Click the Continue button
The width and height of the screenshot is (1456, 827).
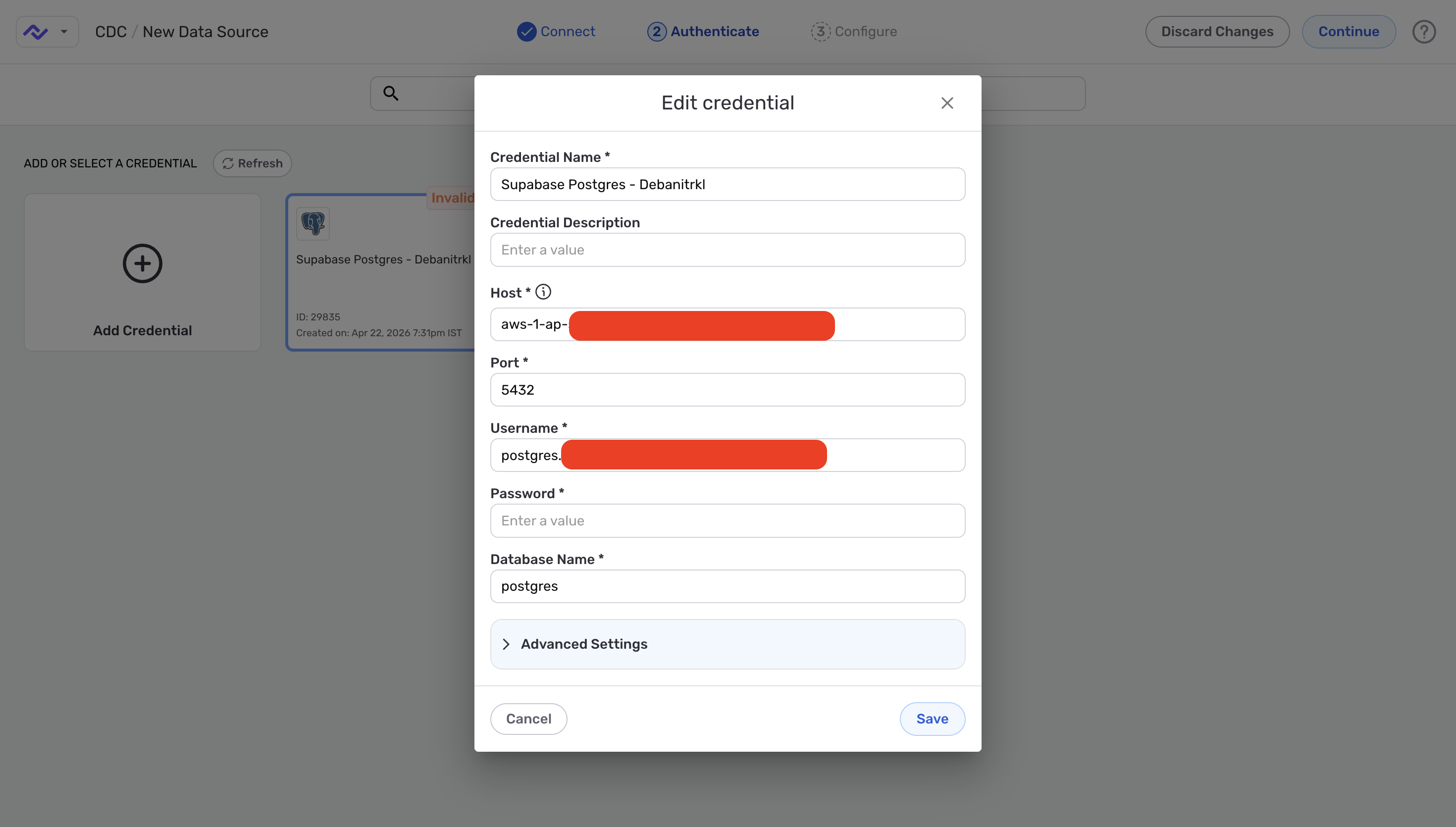coord(1348,32)
